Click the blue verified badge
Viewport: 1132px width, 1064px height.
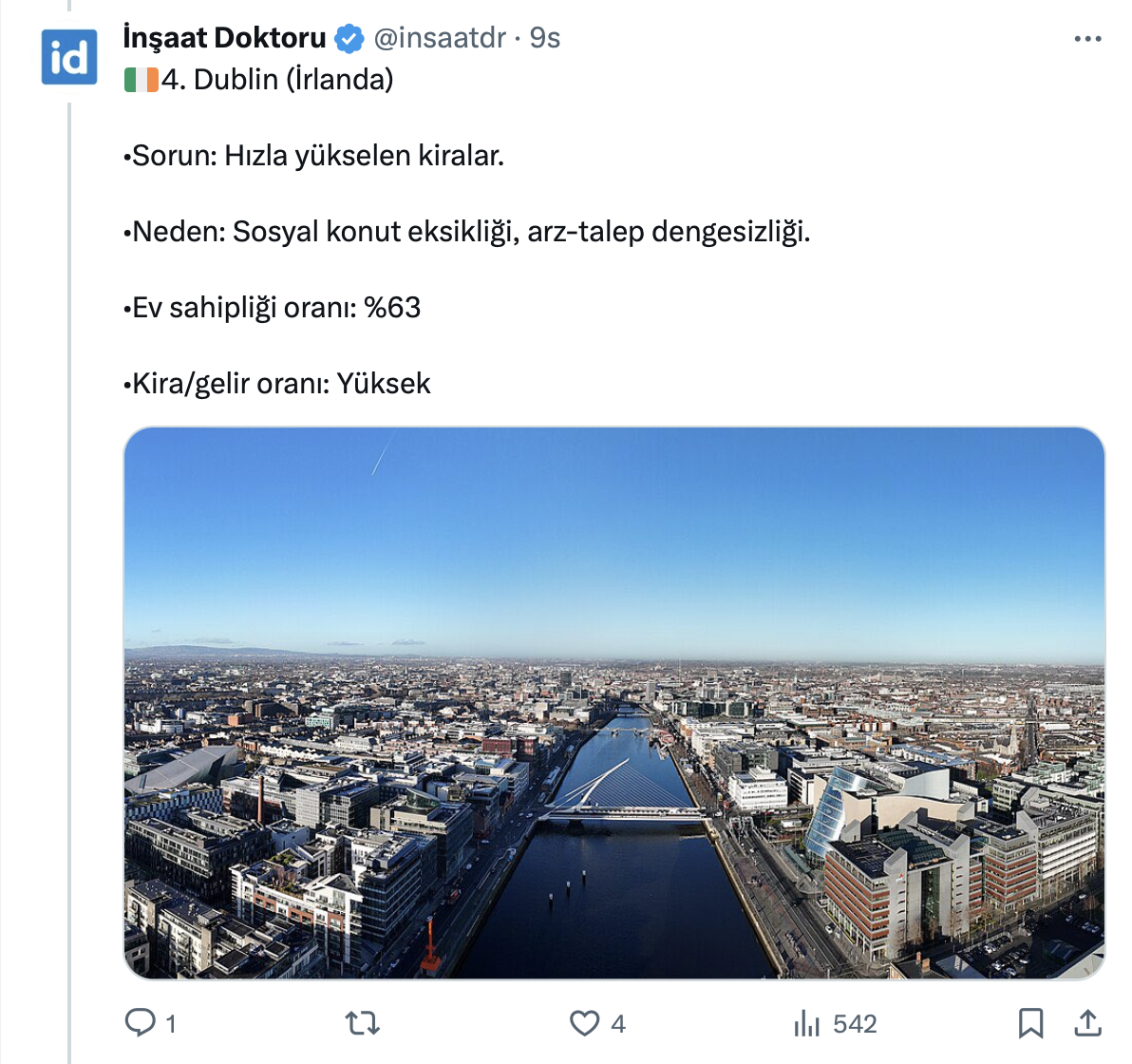tap(349, 39)
